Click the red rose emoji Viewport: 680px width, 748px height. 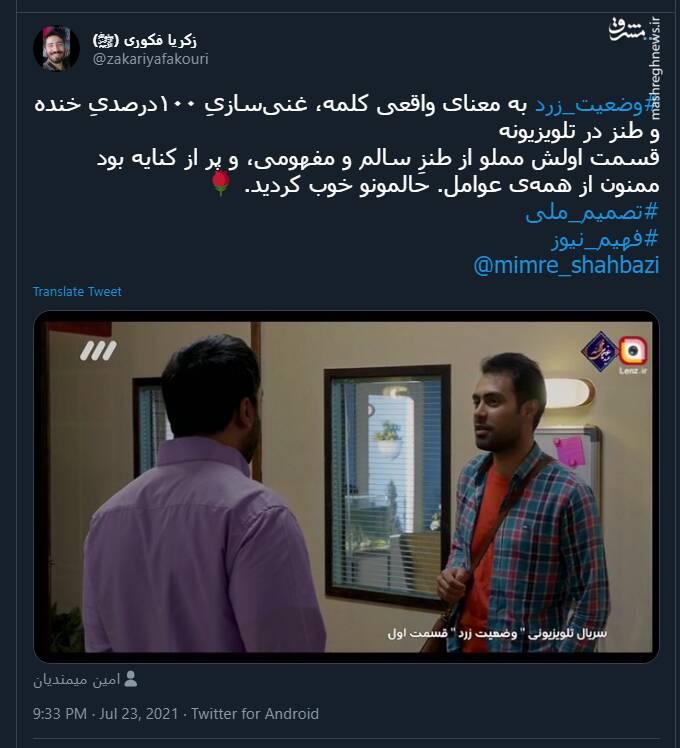coord(221,184)
